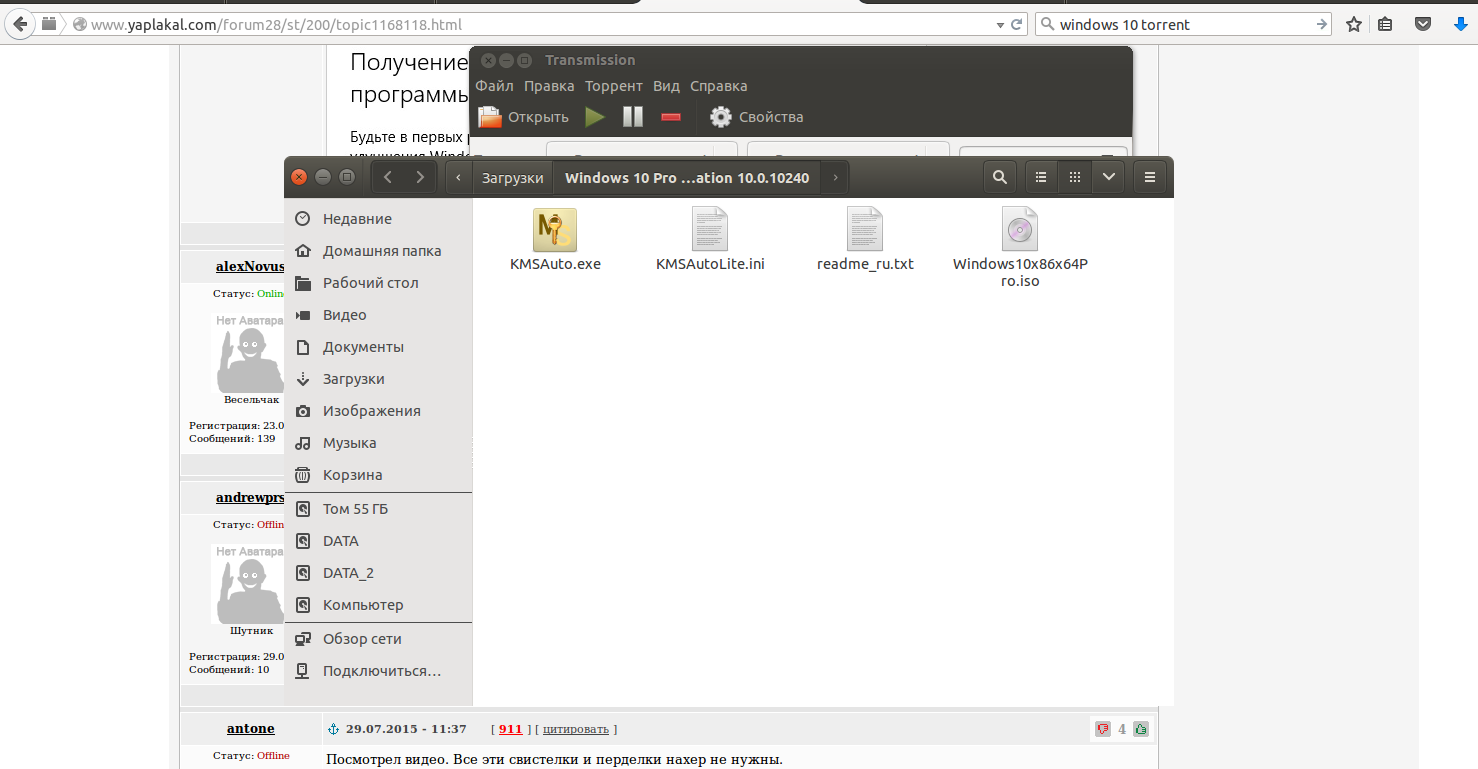The height and width of the screenshot is (769, 1478).
Task: Click the 911 post number link
Action: (x=510, y=729)
